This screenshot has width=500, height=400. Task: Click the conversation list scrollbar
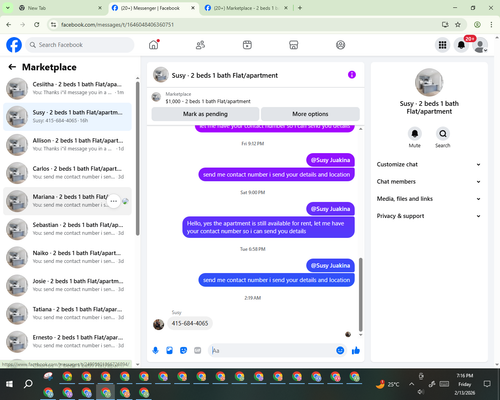click(x=137, y=159)
